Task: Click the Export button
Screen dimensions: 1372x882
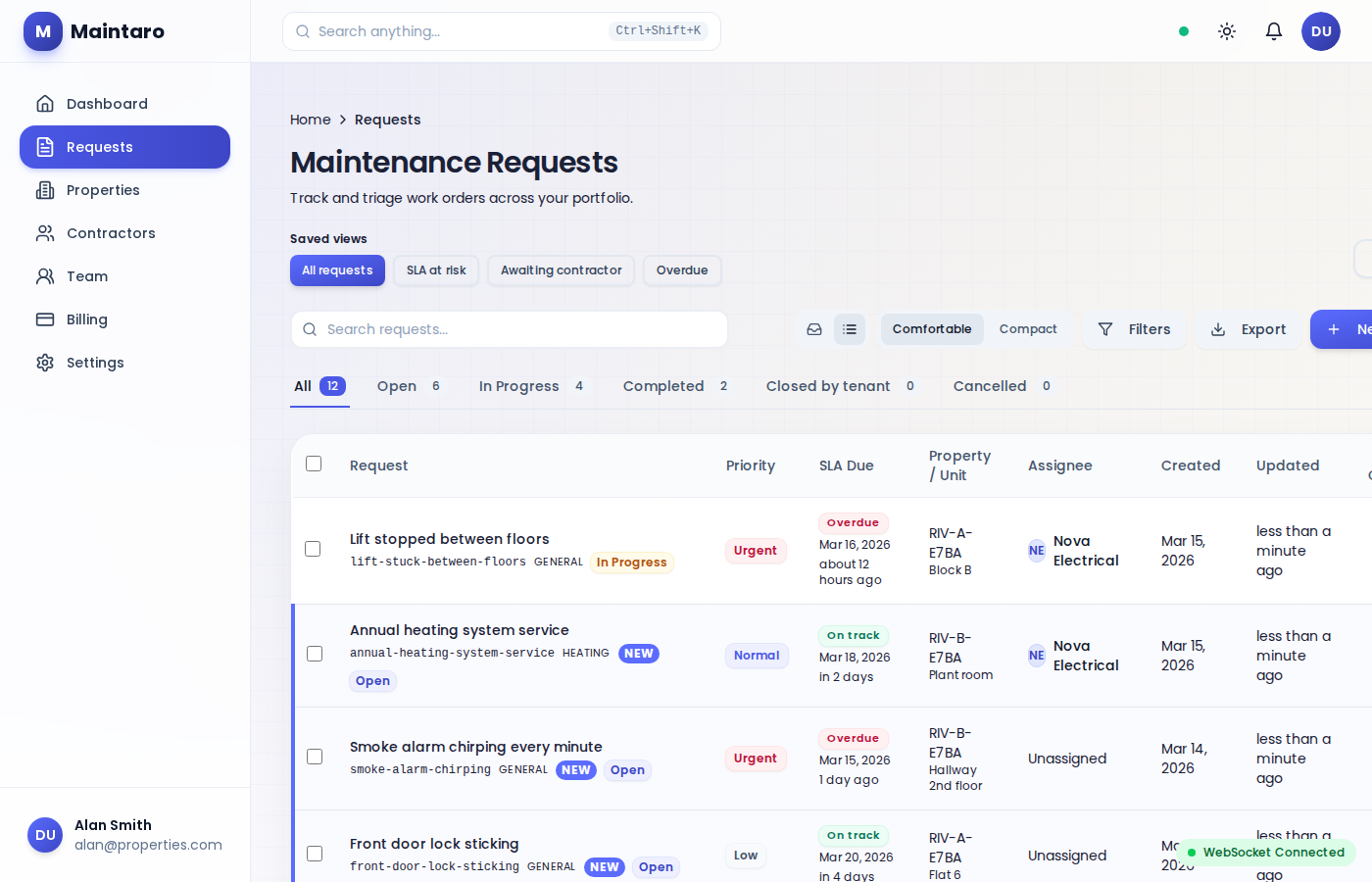Action: click(1249, 329)
